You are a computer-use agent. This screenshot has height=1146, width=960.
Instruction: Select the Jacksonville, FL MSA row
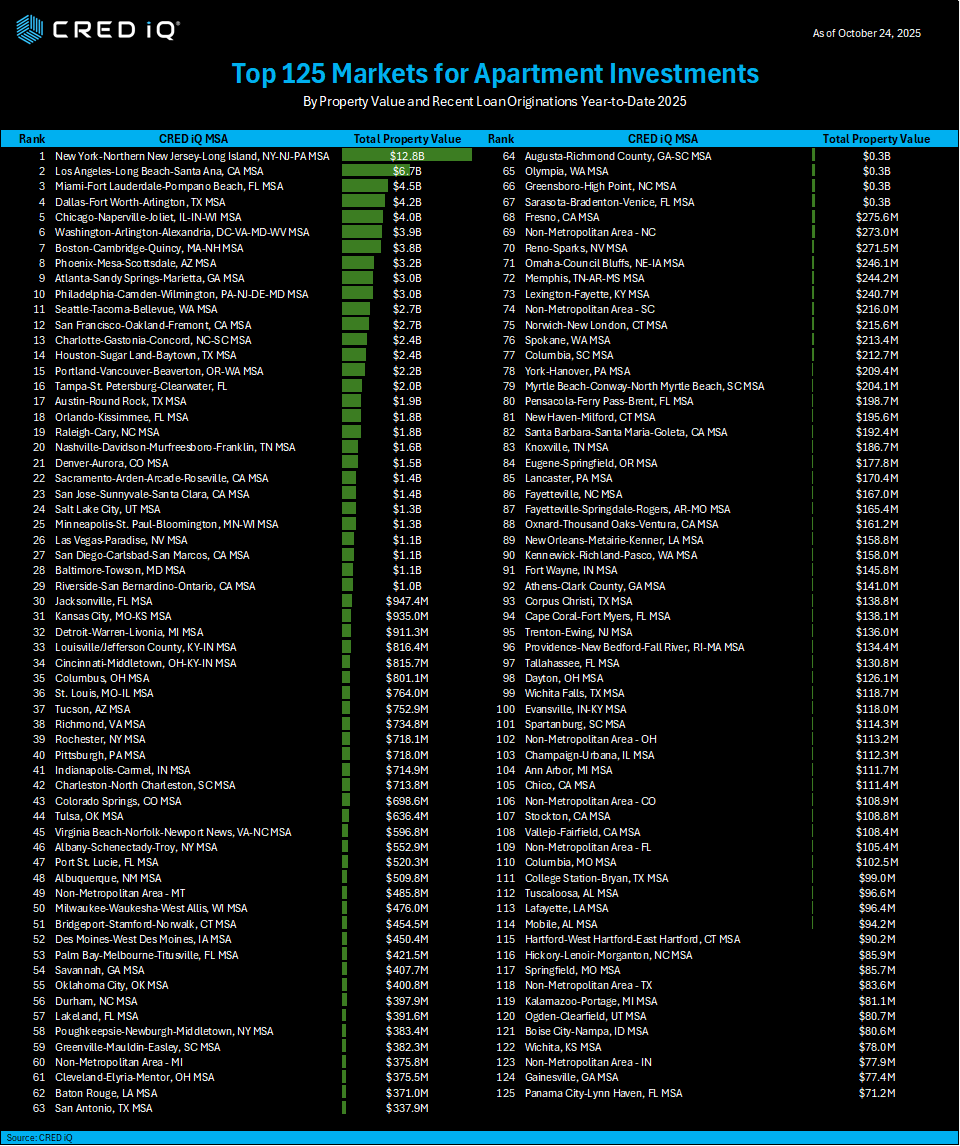(x=103, y=601)
